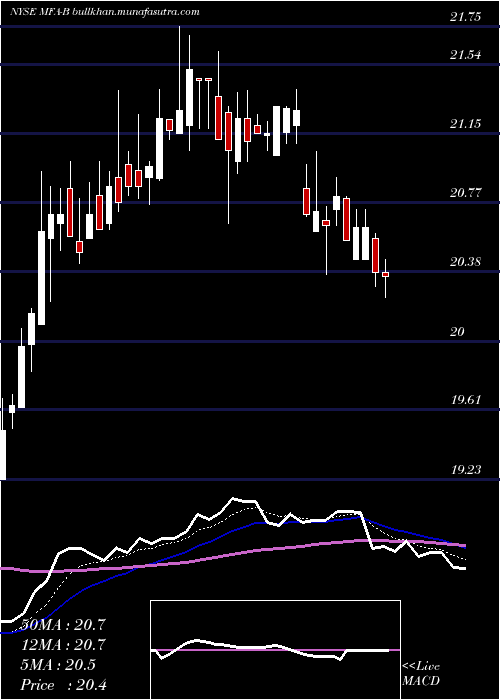The image size is (500, 700).
Task: Click the tallest white candle below 21.54
Action: [189, 97]
